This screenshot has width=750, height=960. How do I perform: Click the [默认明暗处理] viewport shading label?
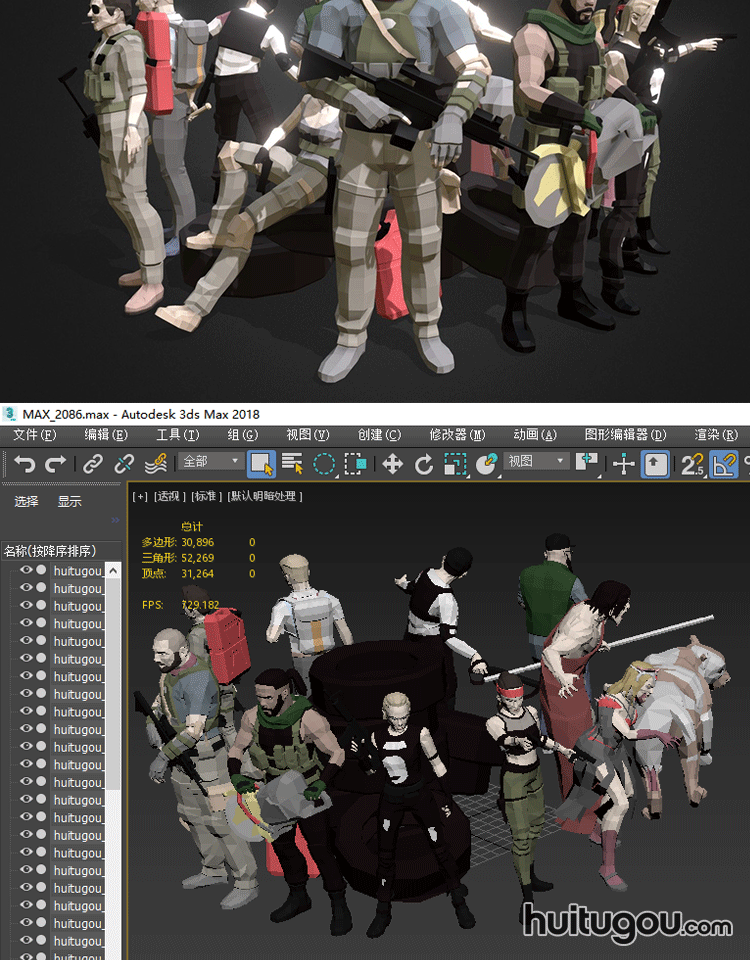point(265,496)
